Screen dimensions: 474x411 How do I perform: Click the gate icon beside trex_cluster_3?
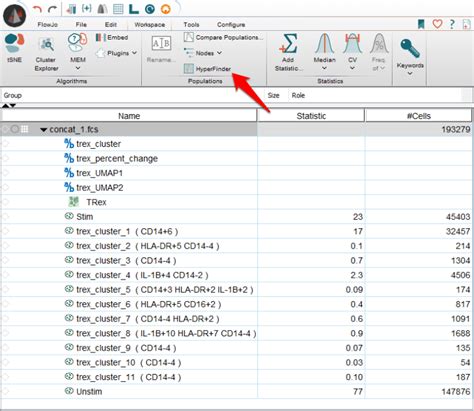[69, 260]
